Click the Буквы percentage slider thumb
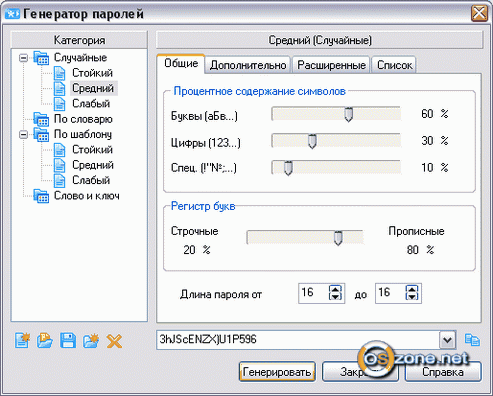493x396 pixels. click(x=348, y=115)
